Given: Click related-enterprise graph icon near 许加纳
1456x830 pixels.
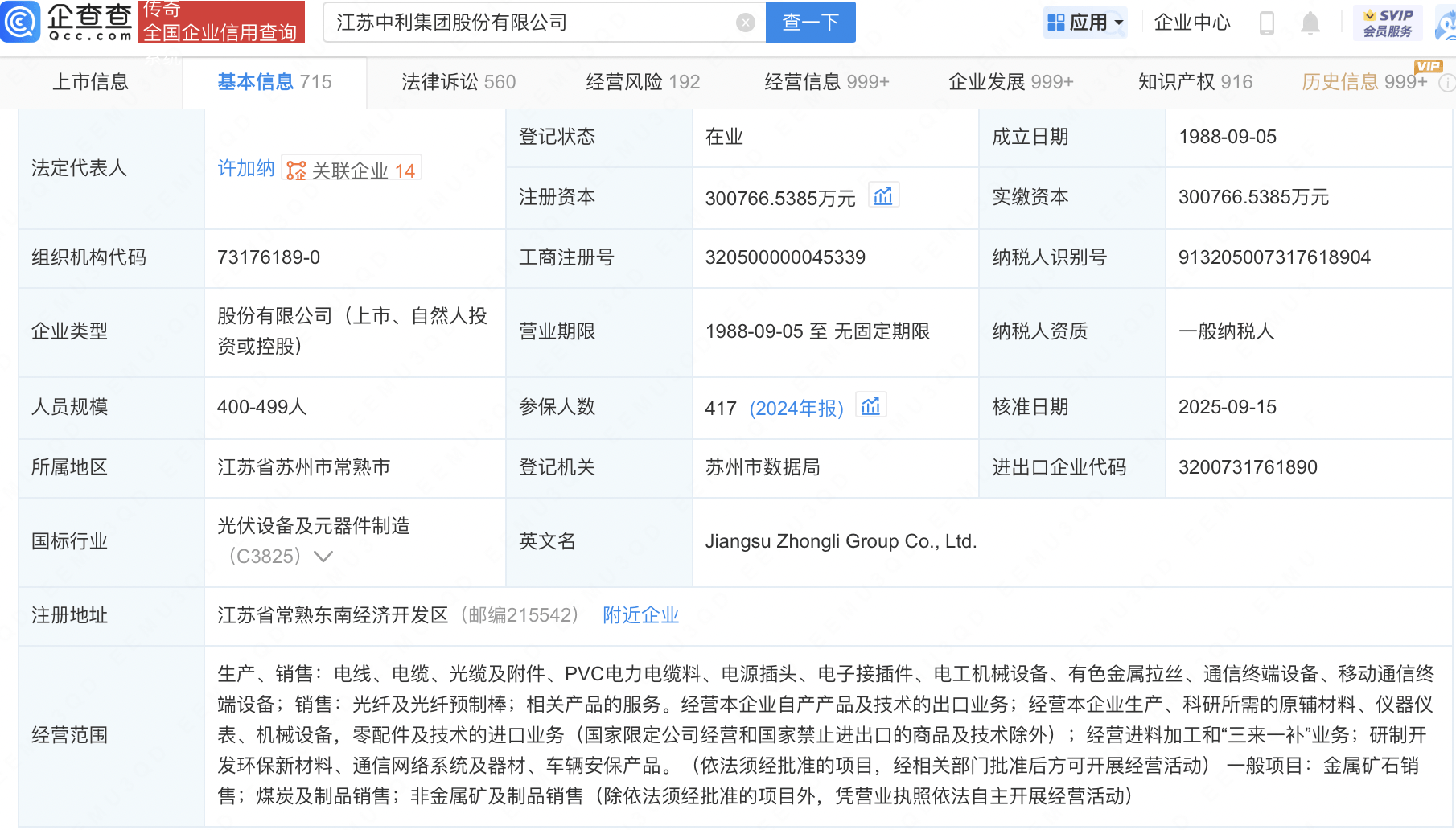Looking at the screenshot, I should (x=296, y=171).
